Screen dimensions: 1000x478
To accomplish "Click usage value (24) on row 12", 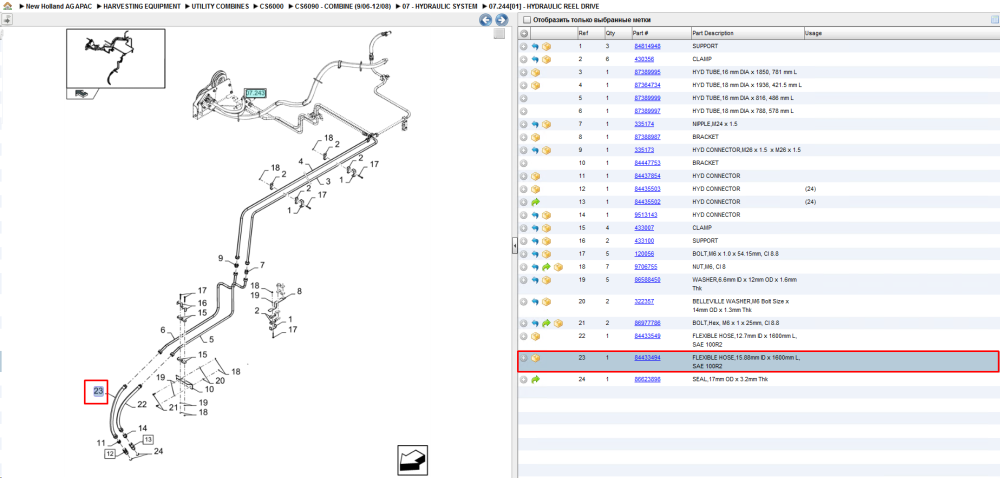I will [x=811, y=189].
